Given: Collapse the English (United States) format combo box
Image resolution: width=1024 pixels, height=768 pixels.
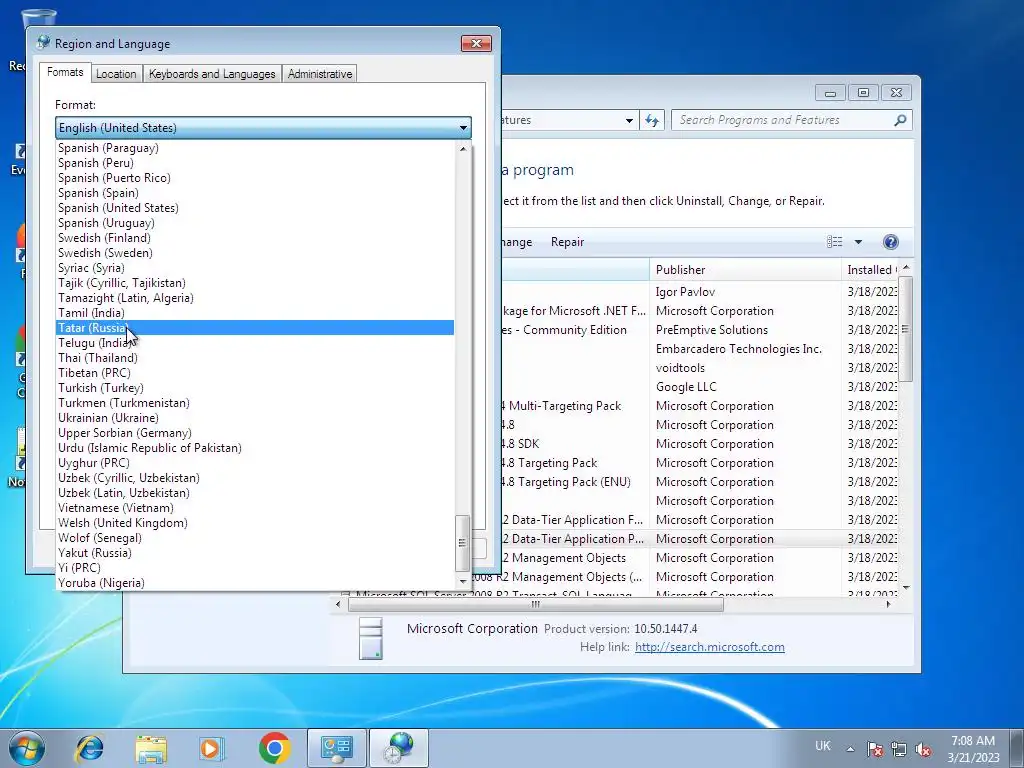Looking at the screenshot, I should (x=263, y=128).
